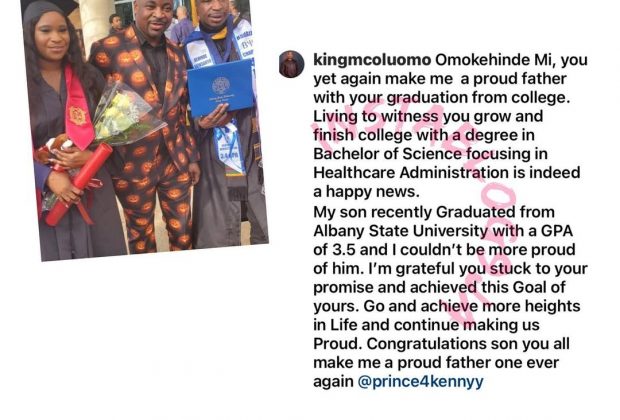The height and width of the screenshot is (420, 620).
Task: Click the red diploma scroll tube
Action: click(79, 185)
